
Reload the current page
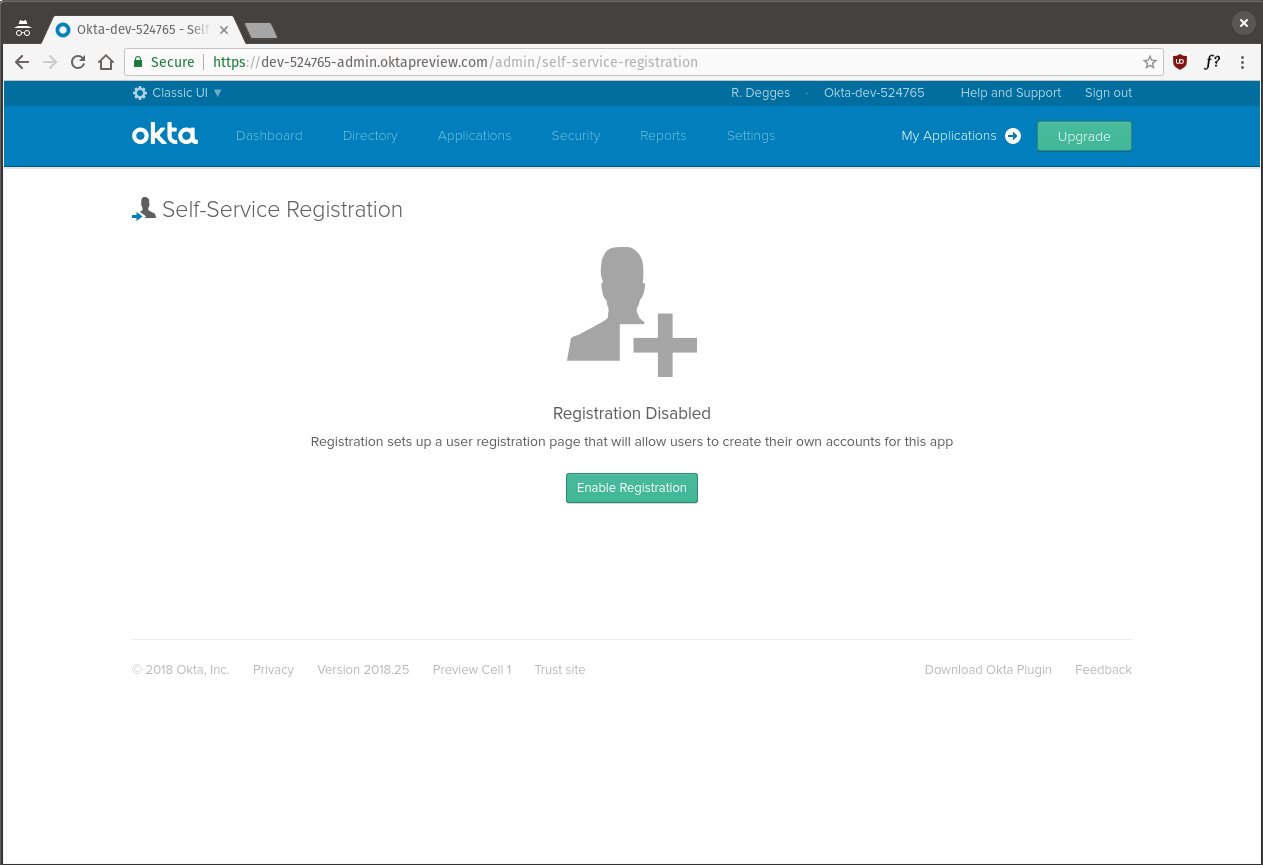[x=78, y=61]
